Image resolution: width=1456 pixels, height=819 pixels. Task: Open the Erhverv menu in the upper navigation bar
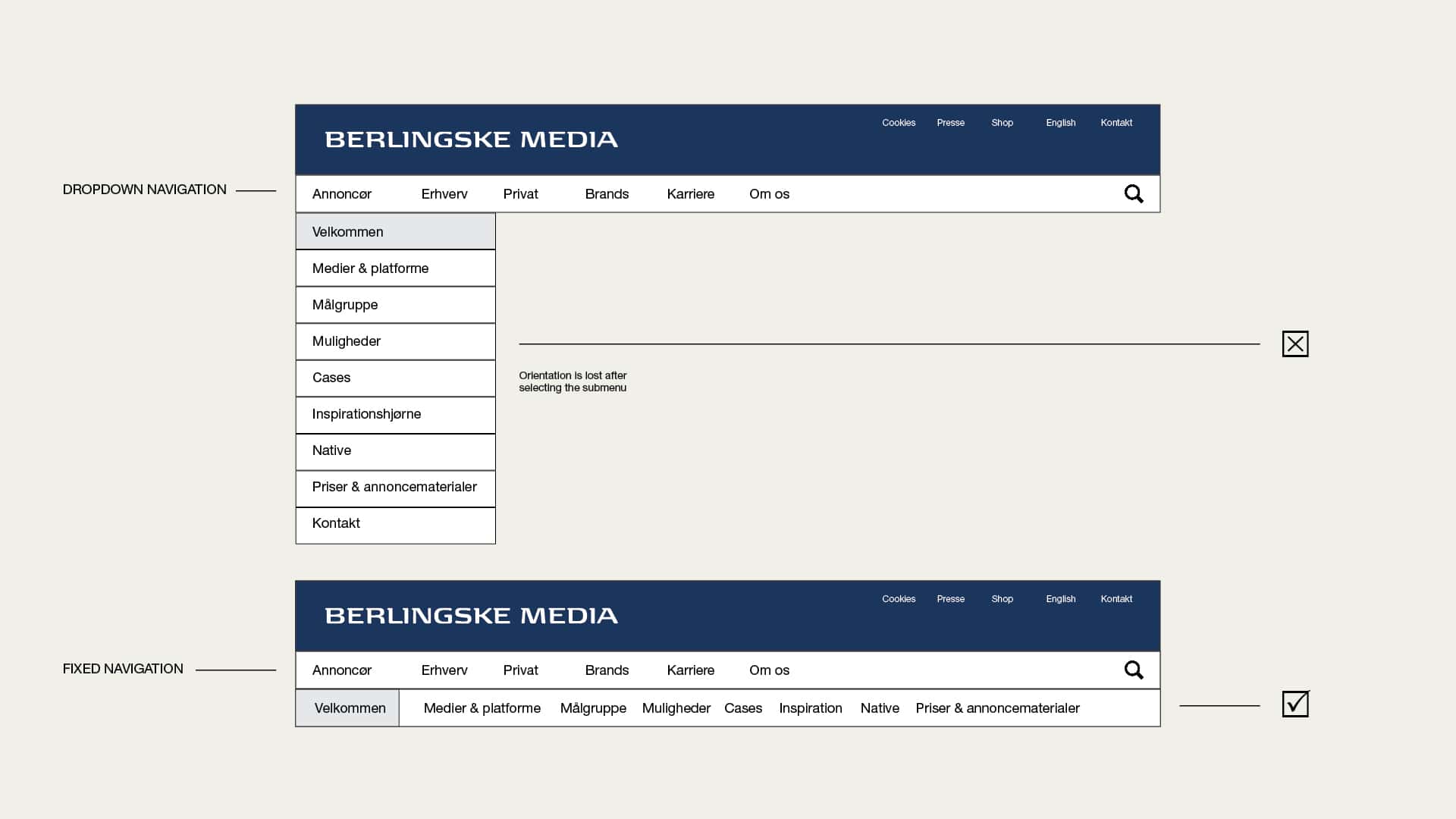[444, 194]
